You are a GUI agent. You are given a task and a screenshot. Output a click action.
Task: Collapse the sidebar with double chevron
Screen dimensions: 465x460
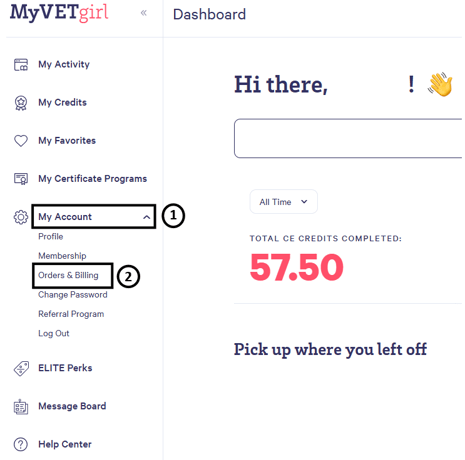pos(144,13)
